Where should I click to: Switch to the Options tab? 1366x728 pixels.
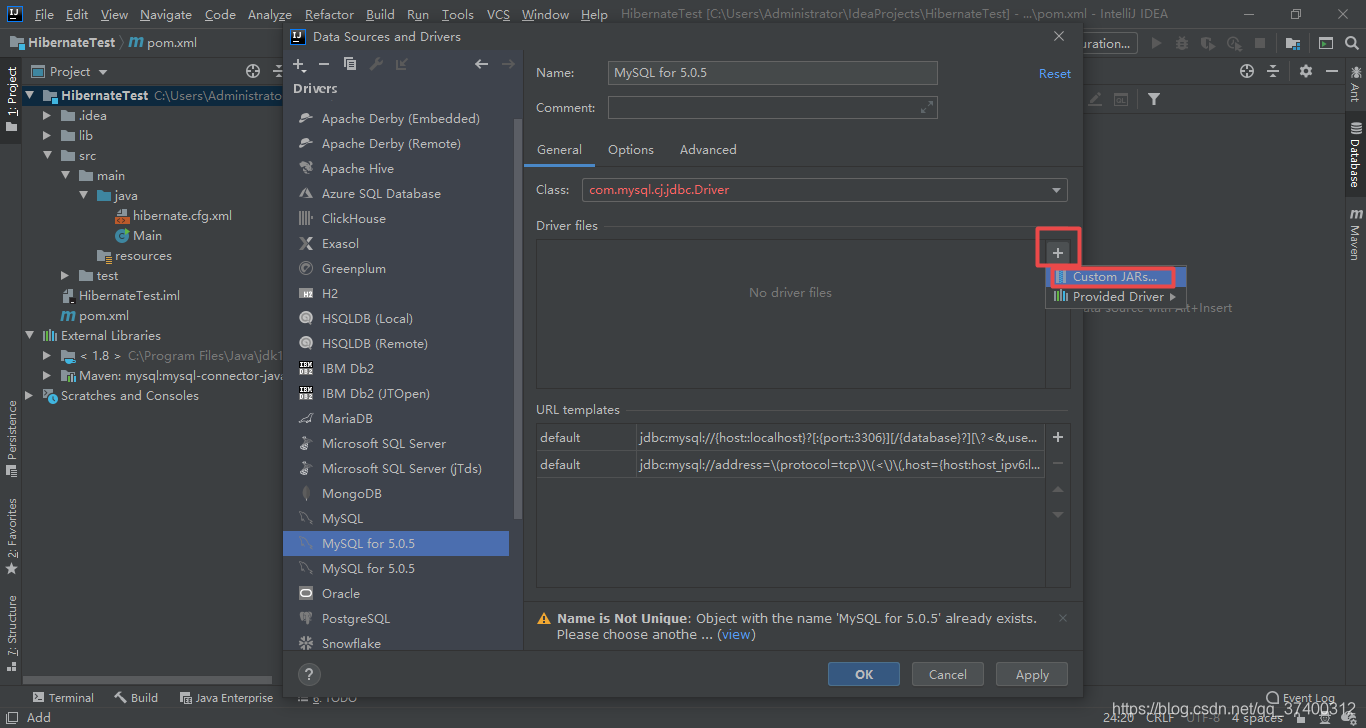[x=631, y=149]
